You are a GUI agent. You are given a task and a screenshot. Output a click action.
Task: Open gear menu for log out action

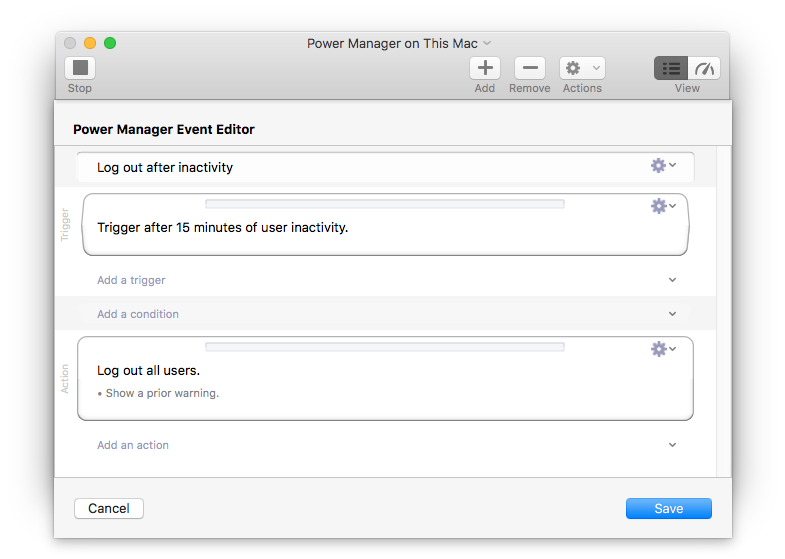click(x=663, y=349)
